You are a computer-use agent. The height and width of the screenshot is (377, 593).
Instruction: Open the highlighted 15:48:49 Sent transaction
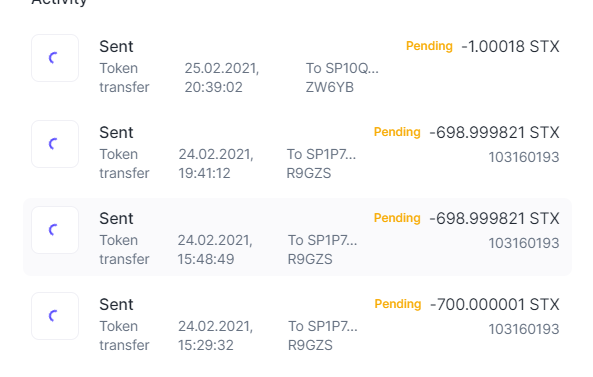297,237
